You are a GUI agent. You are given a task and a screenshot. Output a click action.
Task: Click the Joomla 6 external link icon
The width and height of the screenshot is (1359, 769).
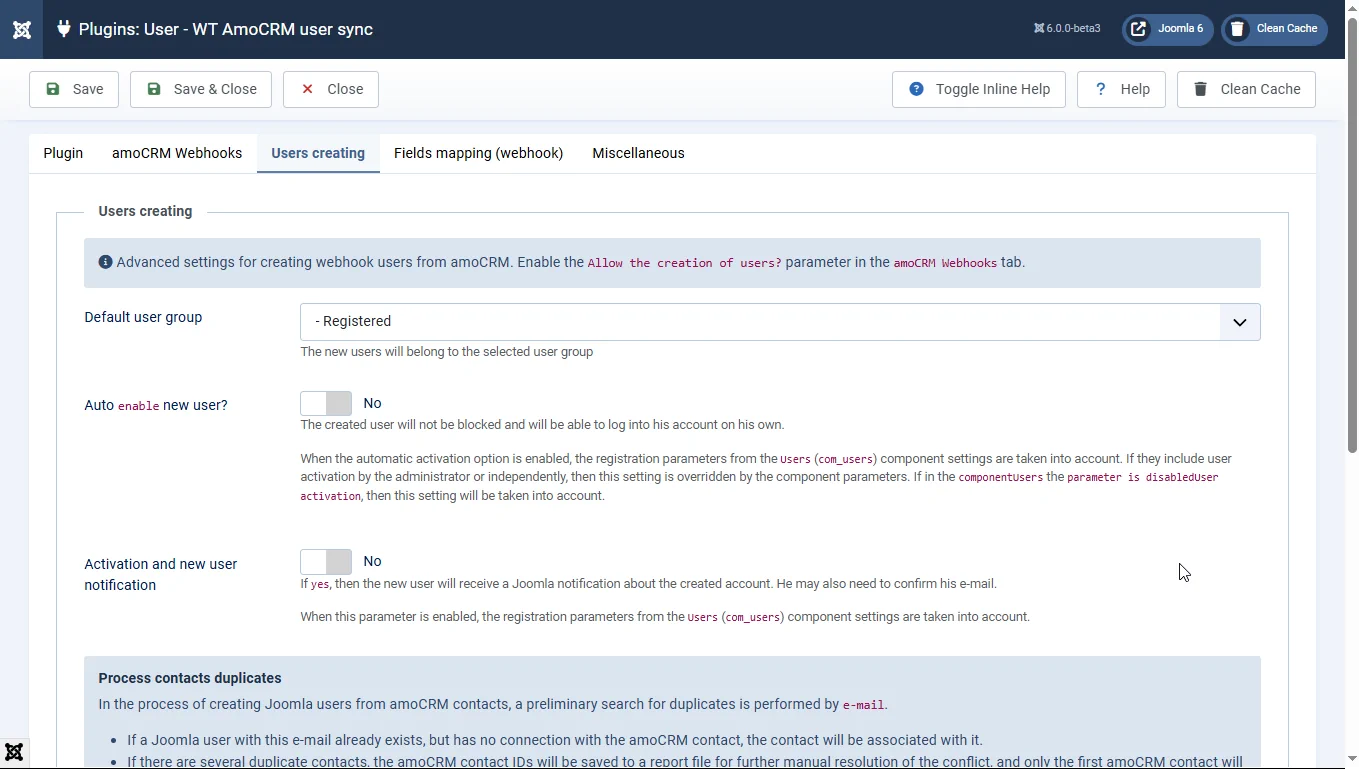tap(1139, 29)
